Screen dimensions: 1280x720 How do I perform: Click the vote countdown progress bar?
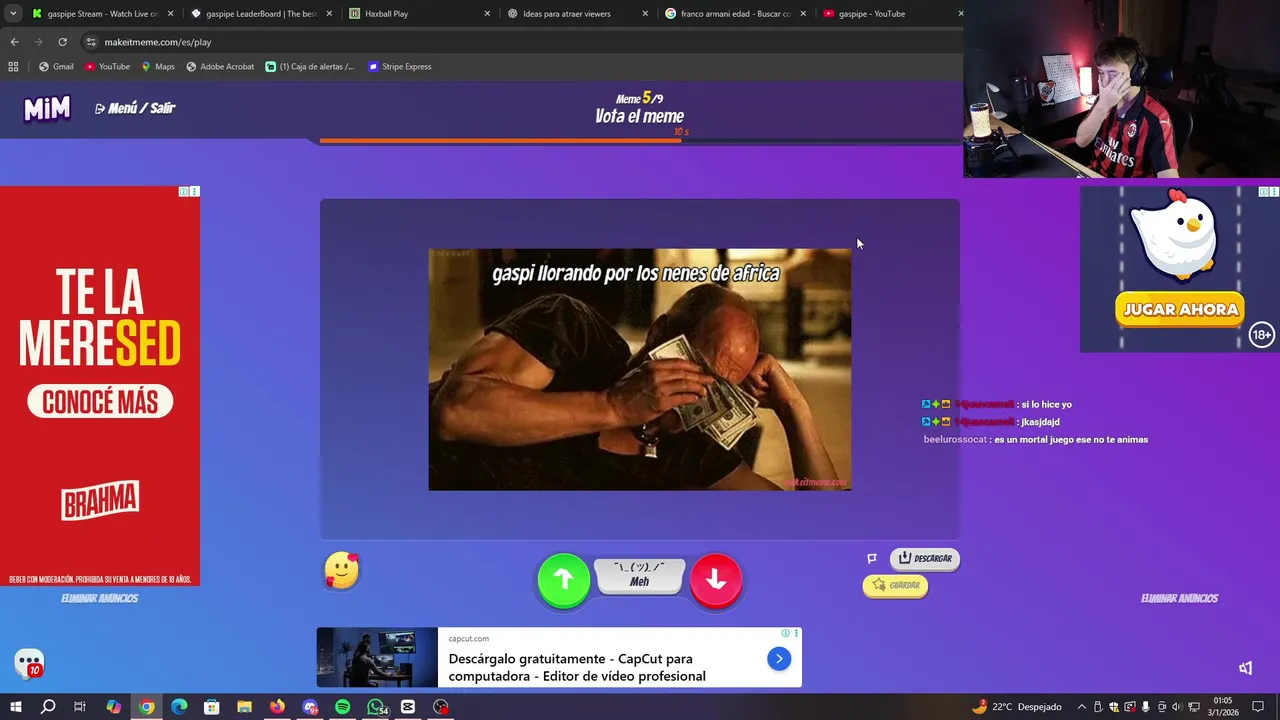tap(640, 141)
